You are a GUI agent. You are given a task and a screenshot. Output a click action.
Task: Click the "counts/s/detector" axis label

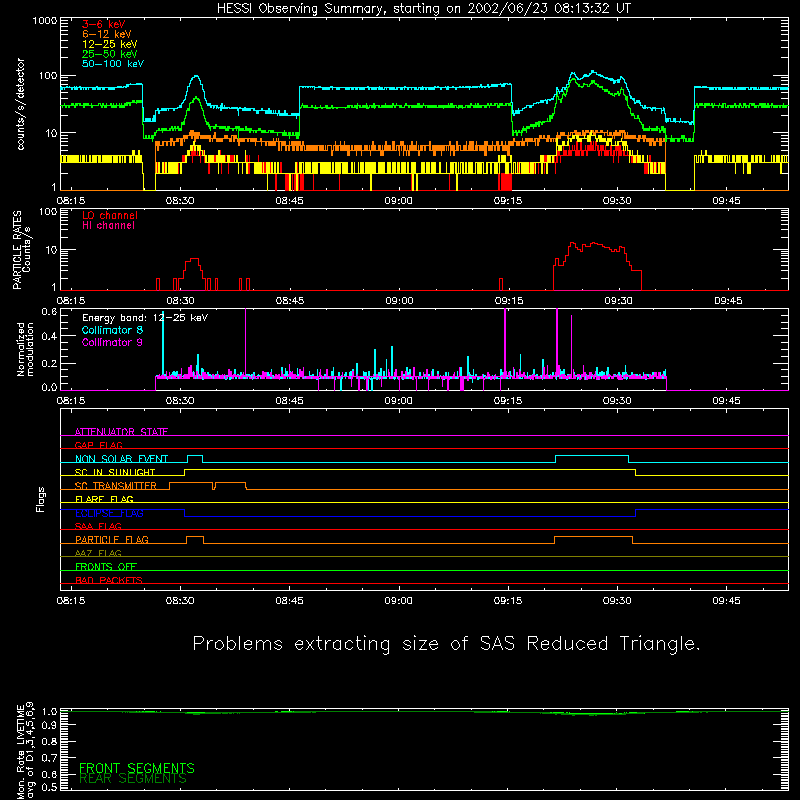20,104
